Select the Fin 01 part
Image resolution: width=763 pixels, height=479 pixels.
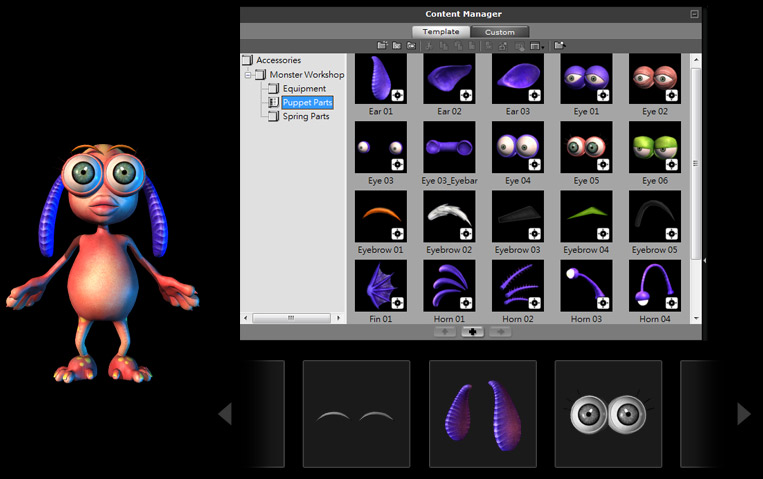(x=381, y=285)
